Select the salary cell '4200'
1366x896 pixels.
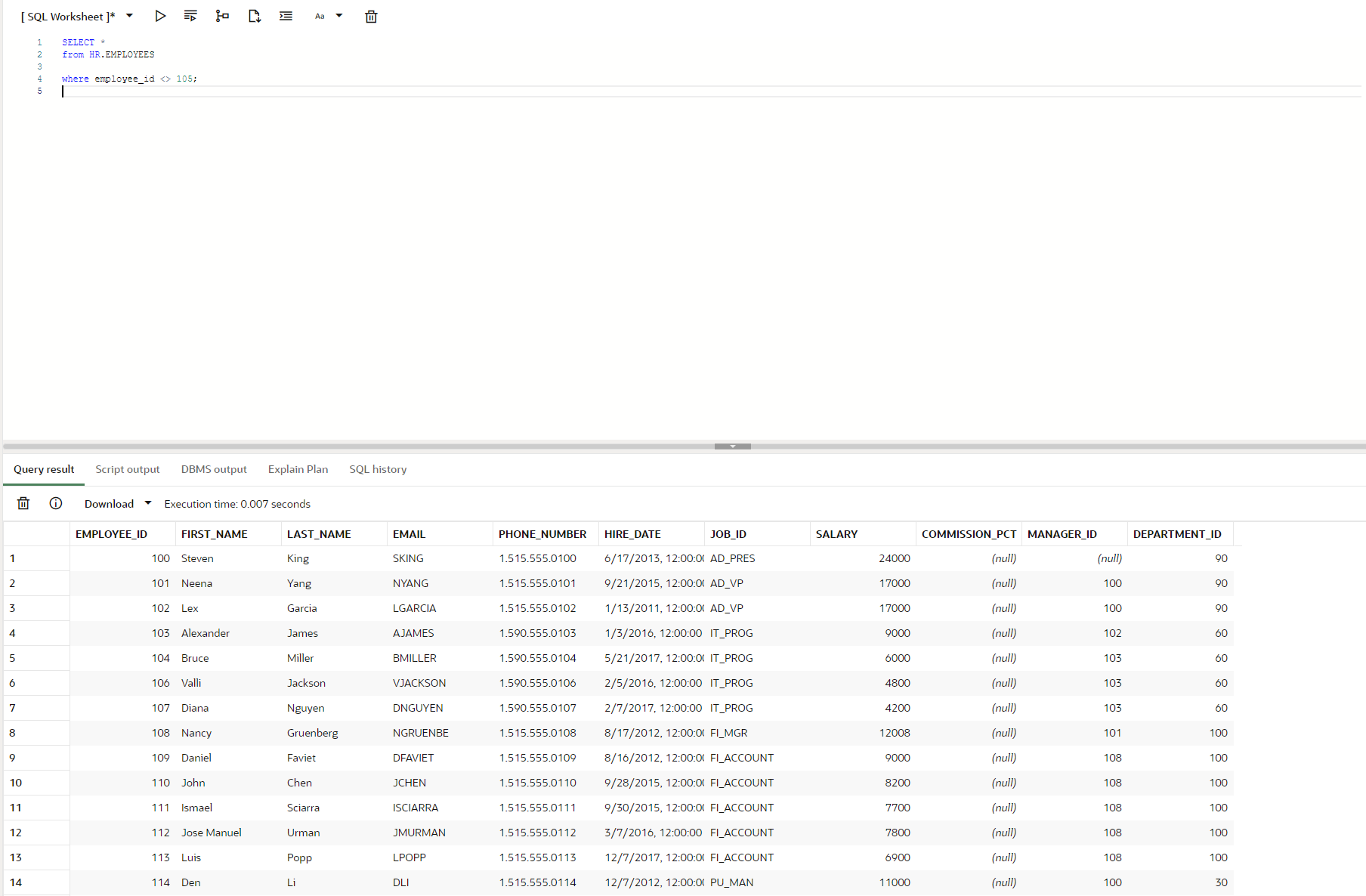(863, 708)
